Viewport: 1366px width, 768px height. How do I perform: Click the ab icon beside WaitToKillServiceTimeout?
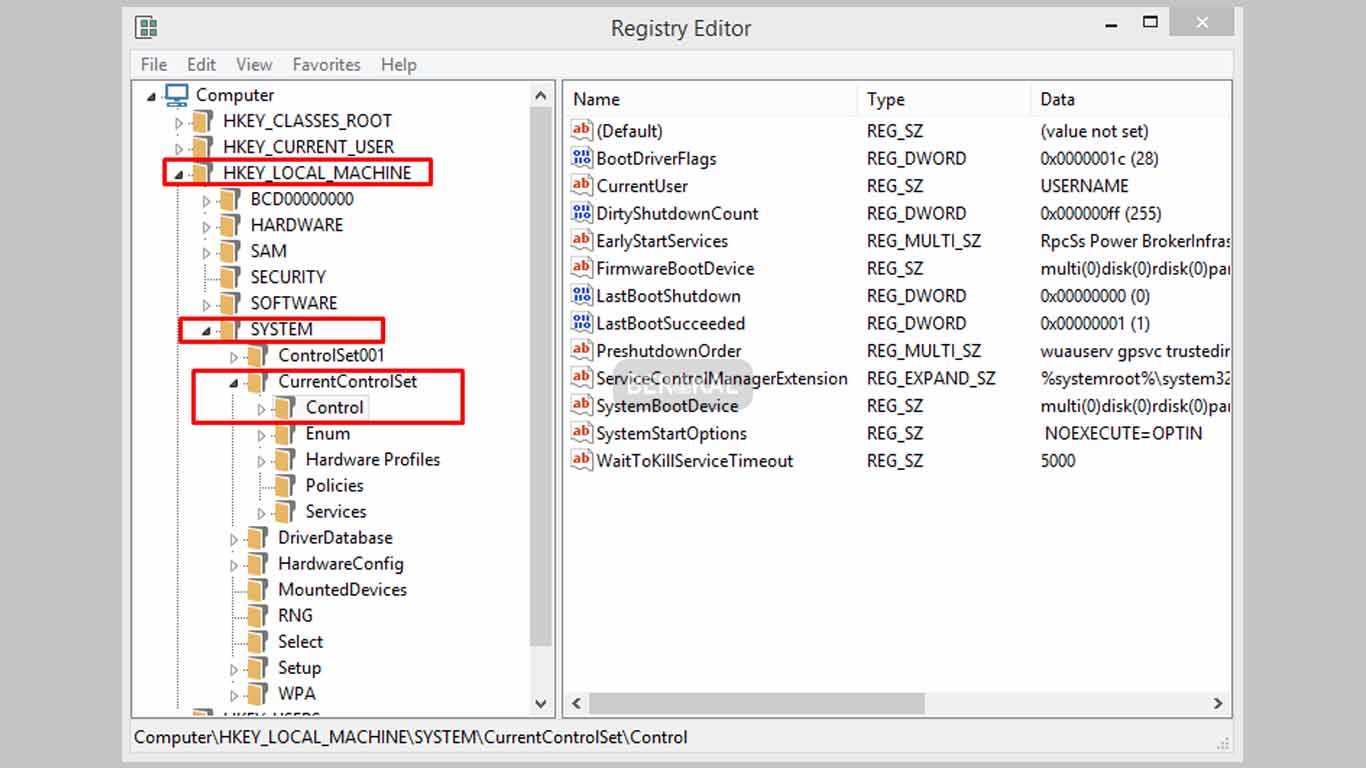pos(581,461)
